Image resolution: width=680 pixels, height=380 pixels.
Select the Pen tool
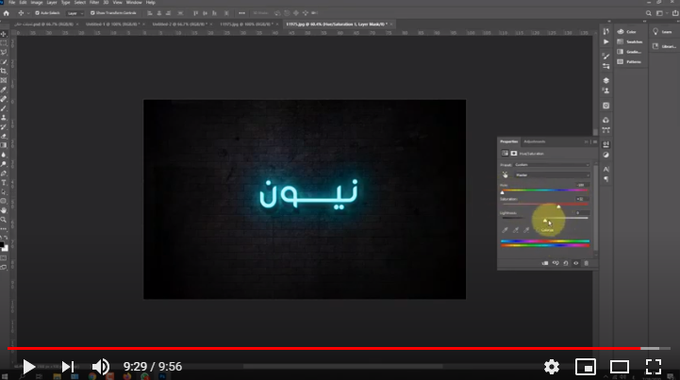[4, 174]
